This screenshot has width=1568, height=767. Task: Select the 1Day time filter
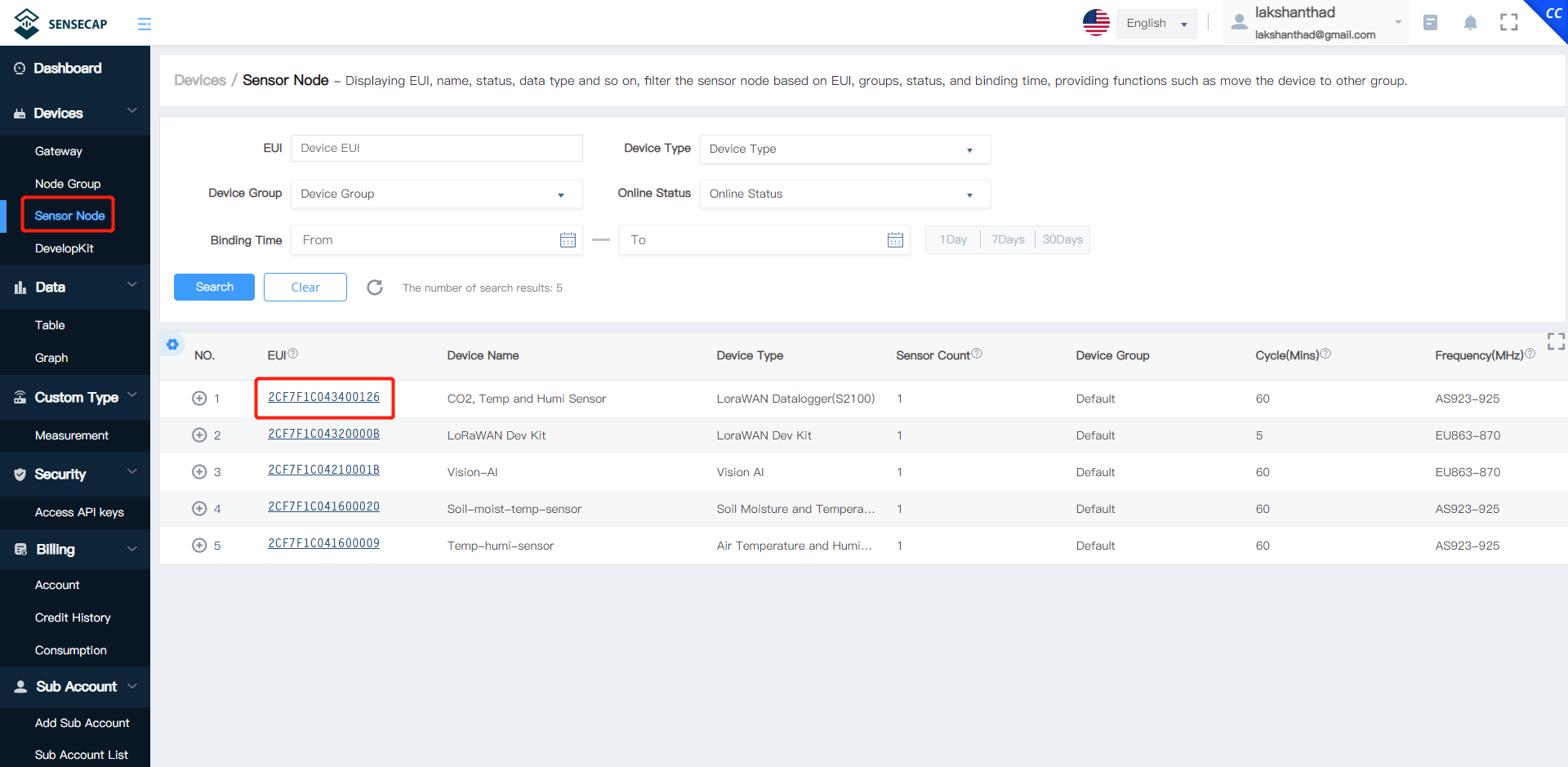[953, 239]
